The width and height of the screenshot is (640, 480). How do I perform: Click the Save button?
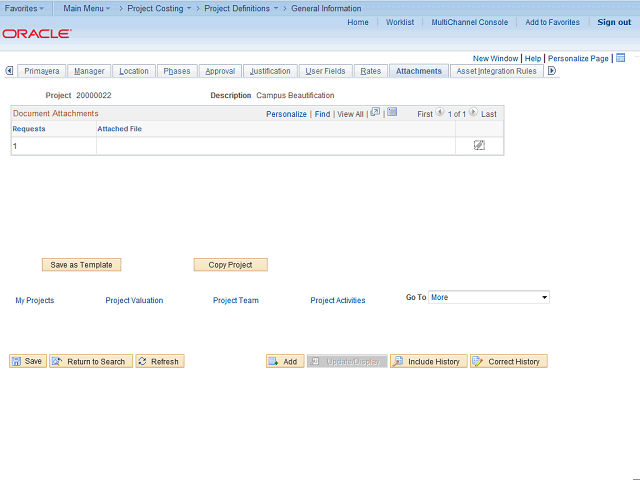[28, 361]
